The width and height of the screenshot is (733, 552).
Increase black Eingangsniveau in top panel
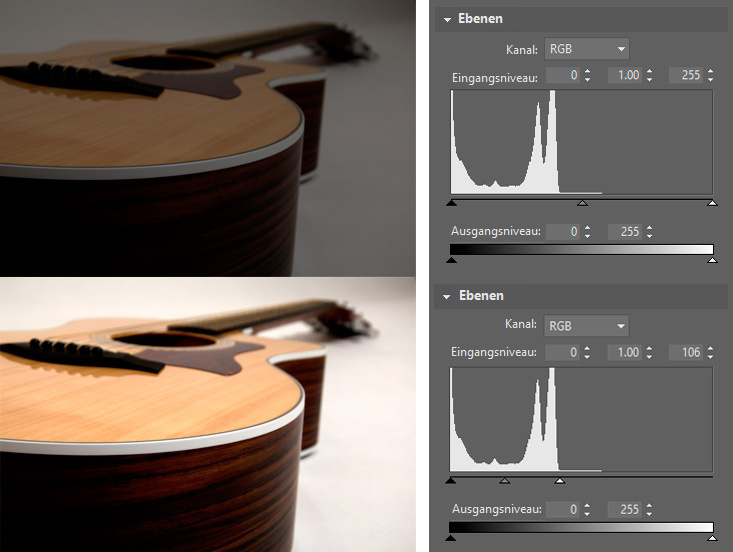[587, 72]
